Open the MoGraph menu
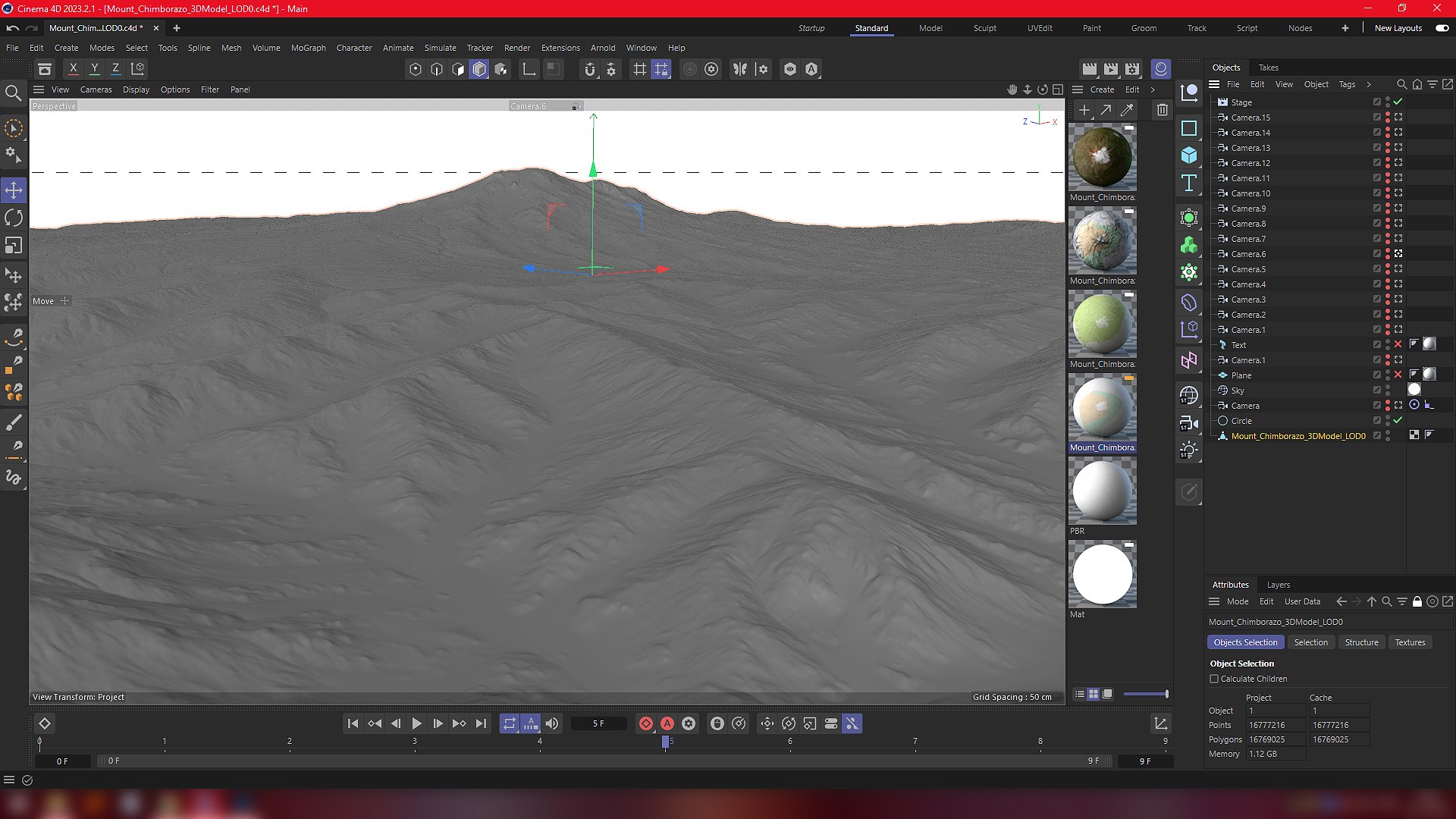Viewport: 1456px width, 819px height. 309,48
